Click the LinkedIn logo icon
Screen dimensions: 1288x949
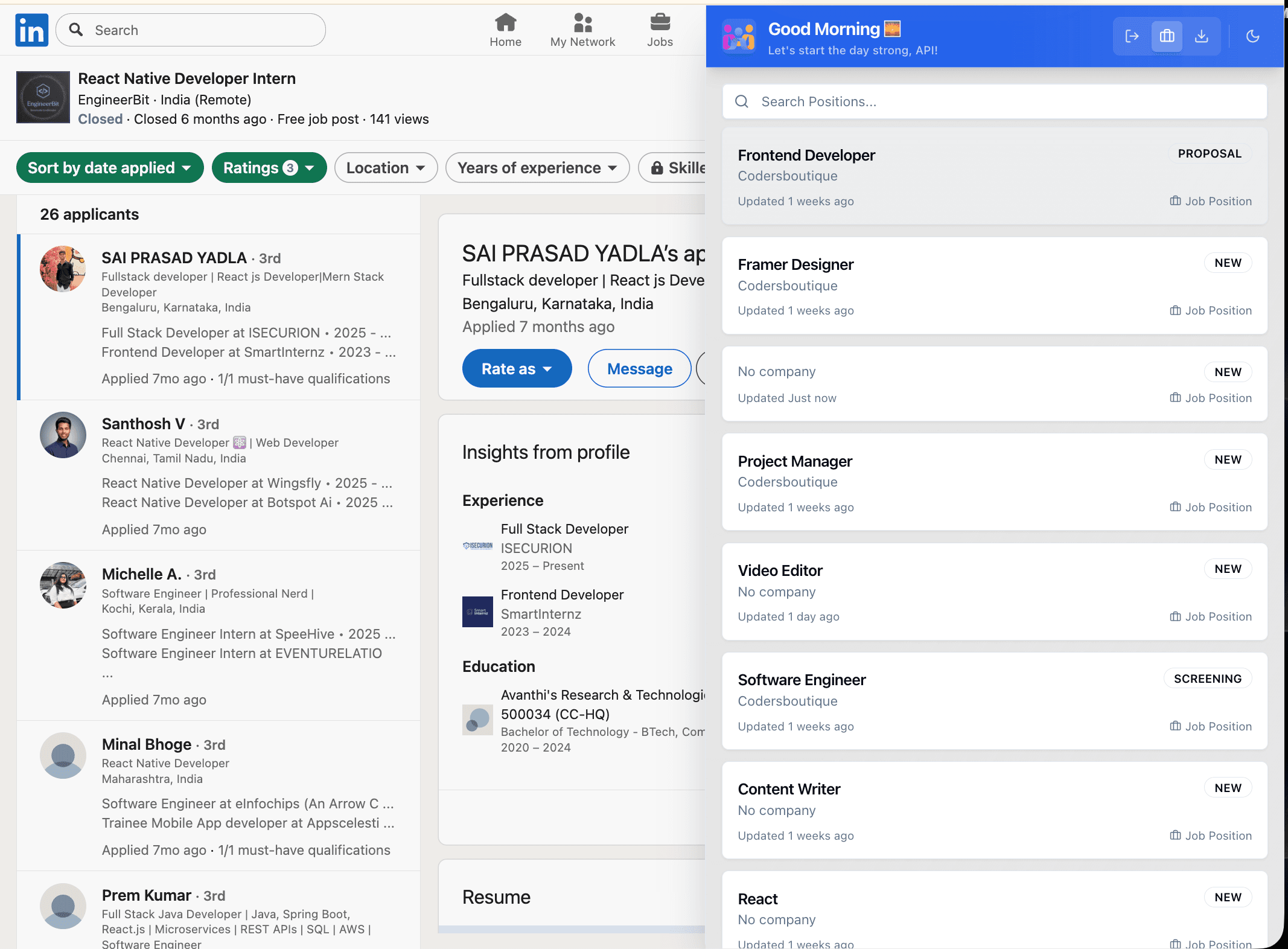click(x=32, y=30)
